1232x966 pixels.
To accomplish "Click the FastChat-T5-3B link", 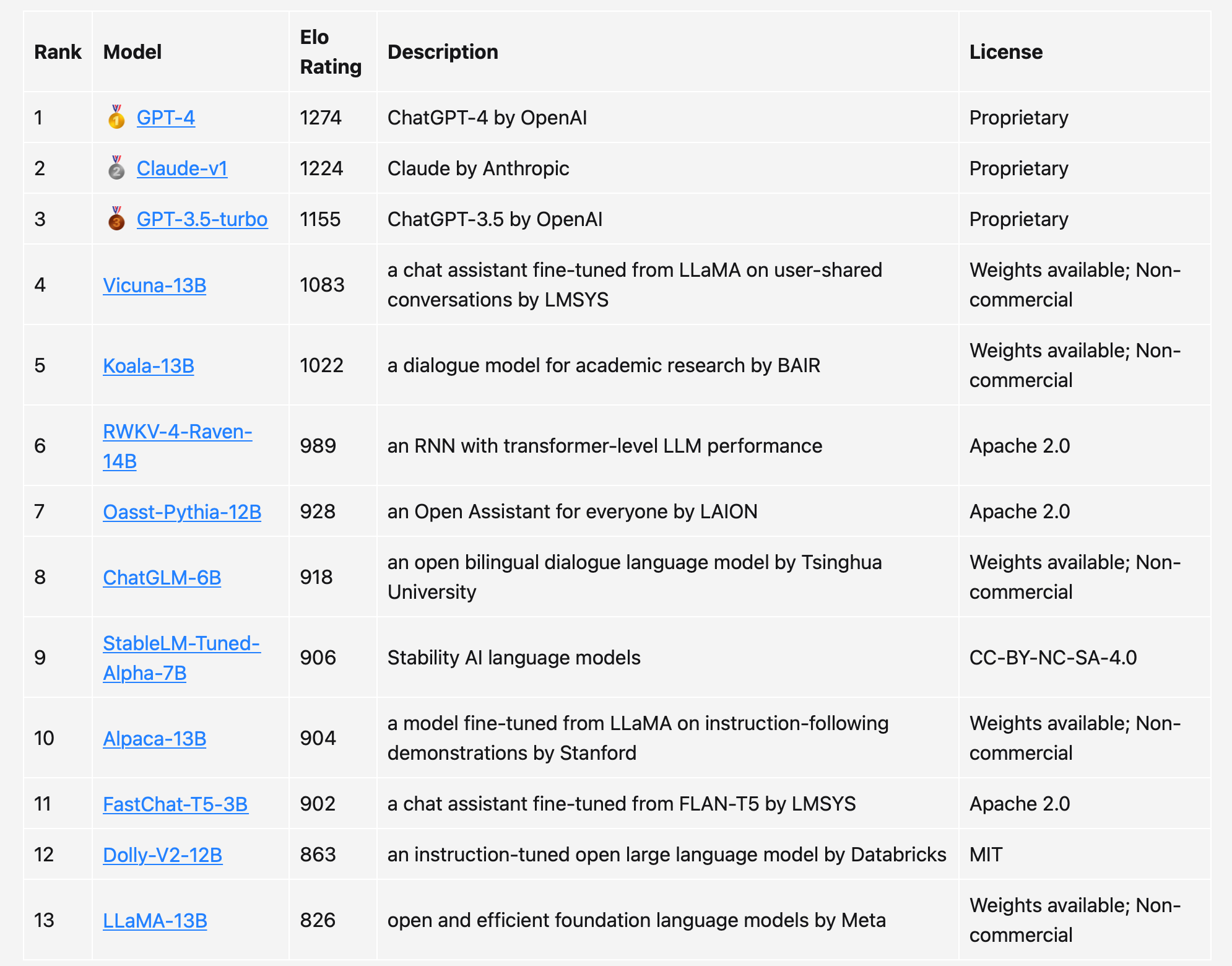I will (x=175, y=804).
